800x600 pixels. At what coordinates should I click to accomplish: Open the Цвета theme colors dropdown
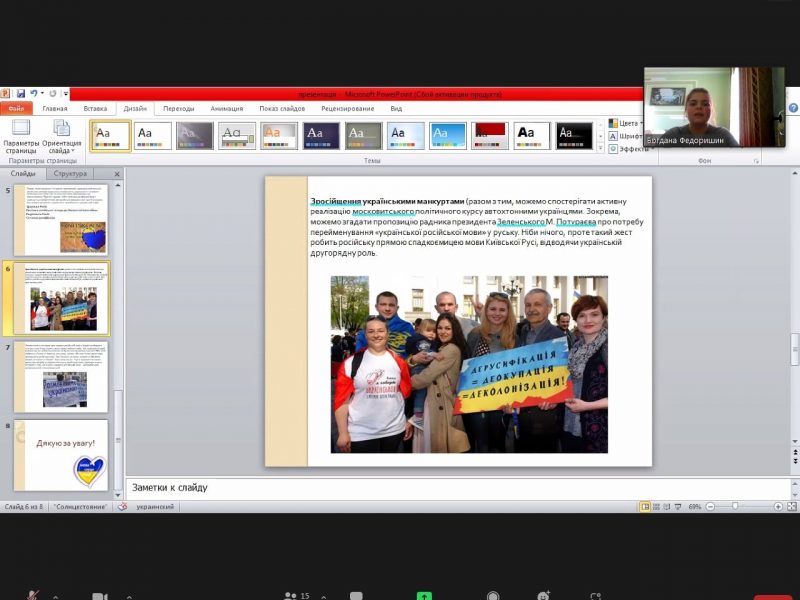626,123
